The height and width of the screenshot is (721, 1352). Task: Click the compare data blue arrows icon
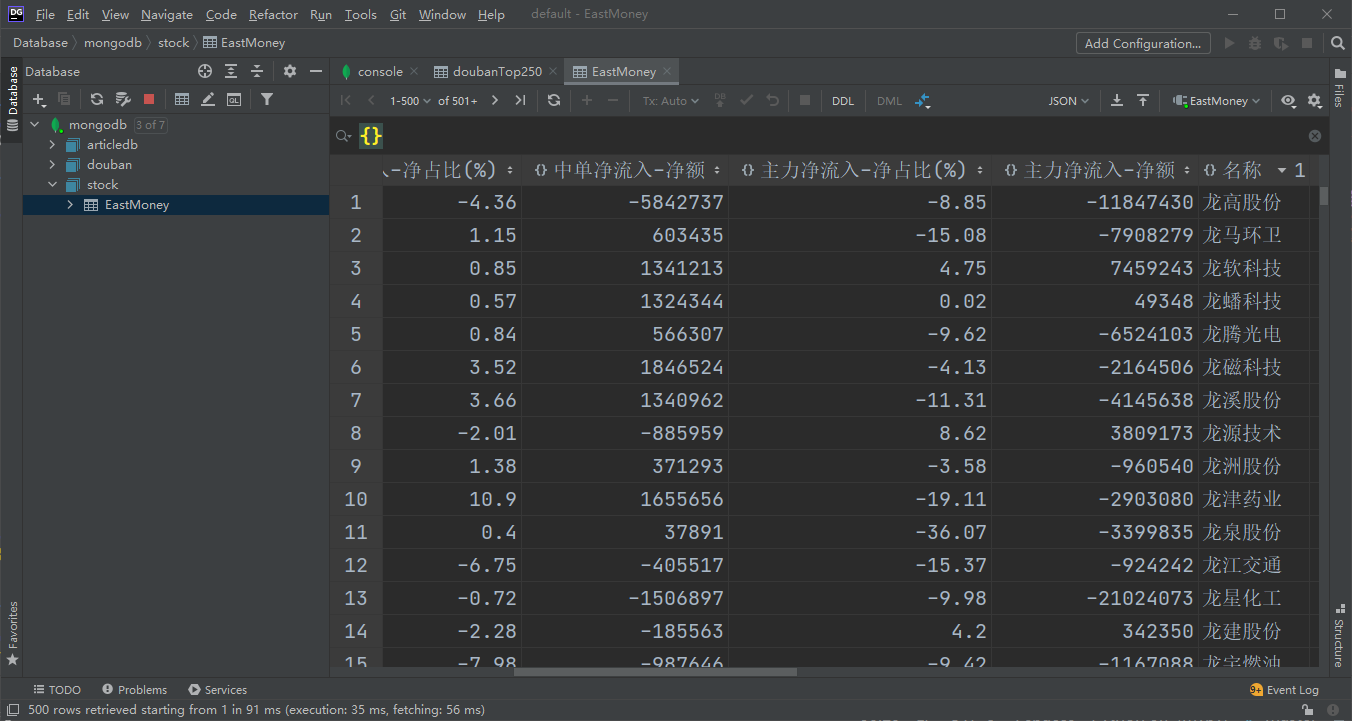(x=923, y=101)
